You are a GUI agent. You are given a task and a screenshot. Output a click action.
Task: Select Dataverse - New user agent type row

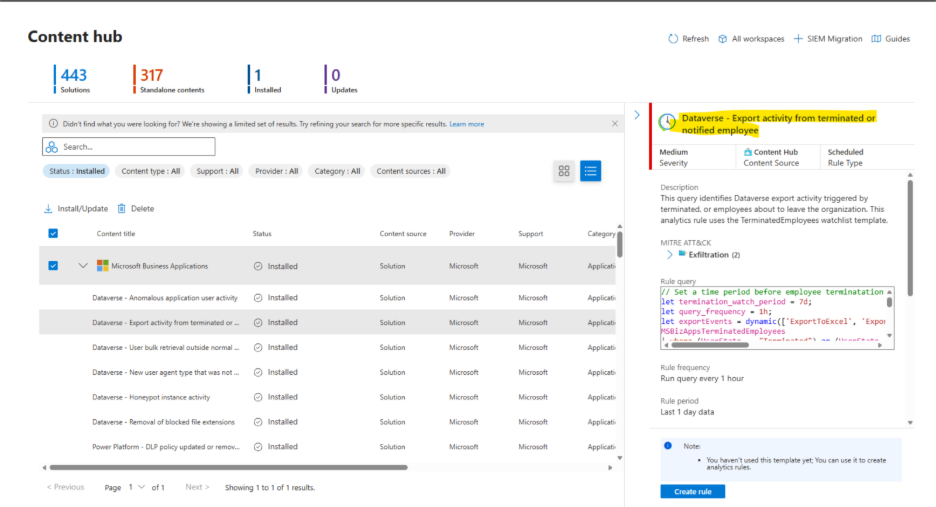[327, 372]
